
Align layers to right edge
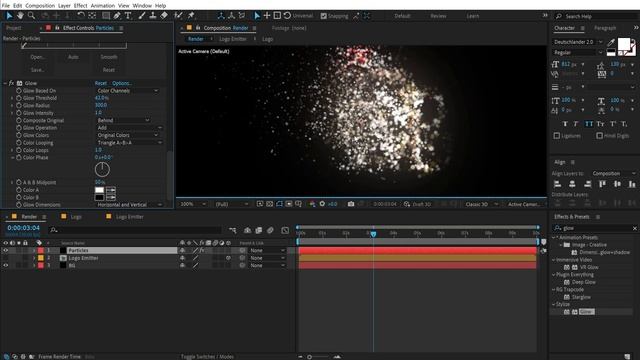coord(587,184)
